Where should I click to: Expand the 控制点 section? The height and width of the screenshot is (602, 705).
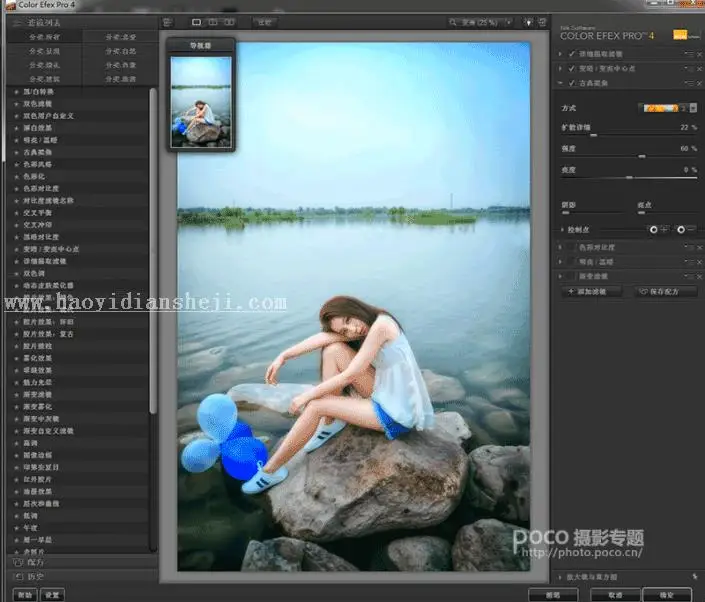(x=562, y=230)
